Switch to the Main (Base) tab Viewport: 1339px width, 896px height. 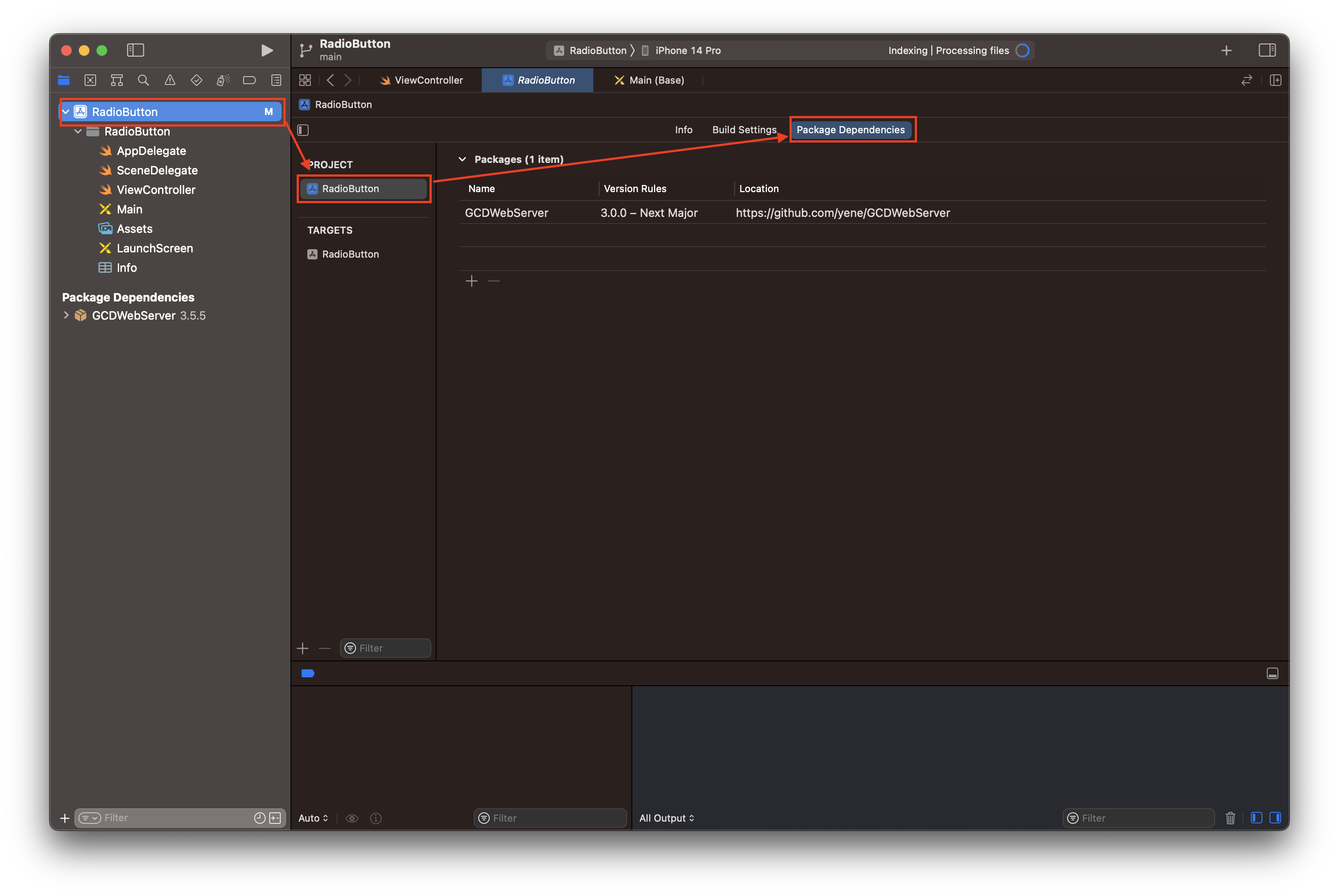(x=649, y=80)
